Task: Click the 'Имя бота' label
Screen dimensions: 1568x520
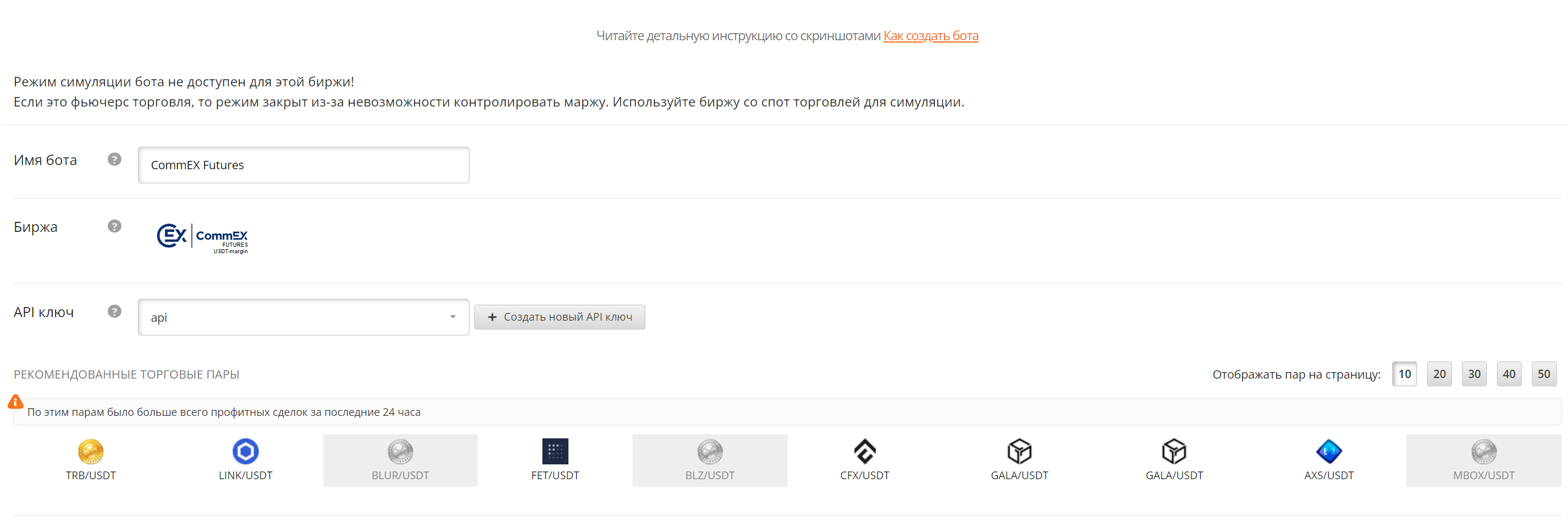Action: 45,160
